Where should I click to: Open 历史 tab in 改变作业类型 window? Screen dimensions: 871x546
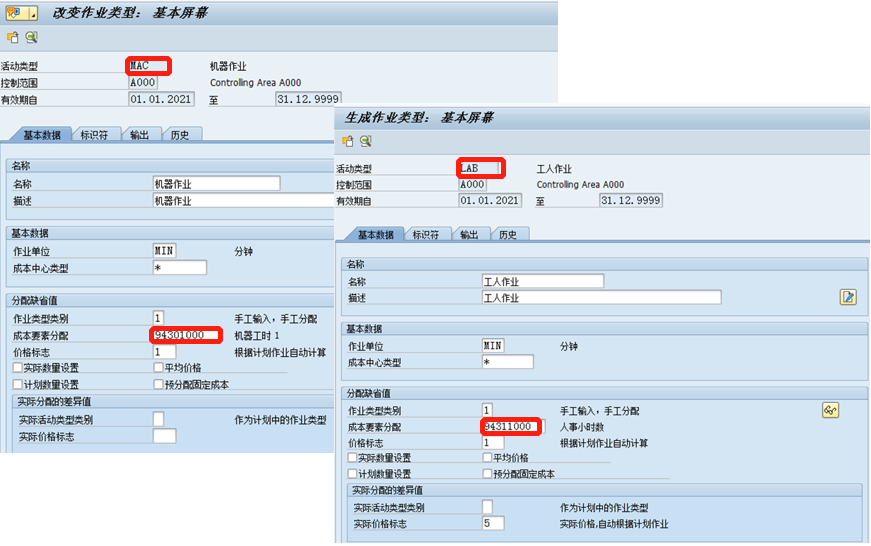[x=179, y=135]
